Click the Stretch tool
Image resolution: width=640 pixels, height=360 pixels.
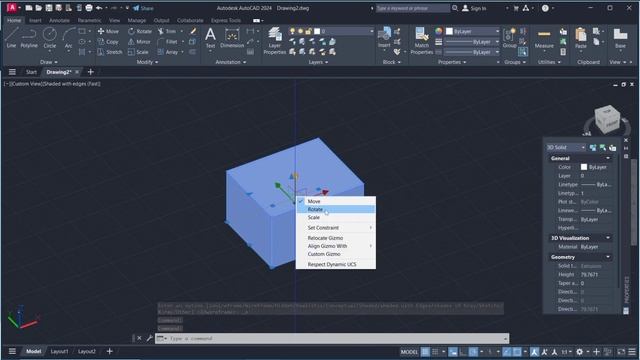tap(110, 52)
